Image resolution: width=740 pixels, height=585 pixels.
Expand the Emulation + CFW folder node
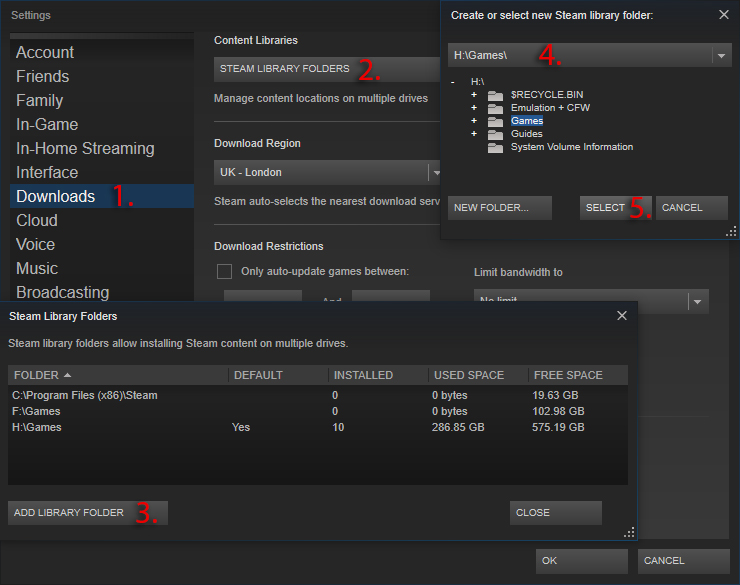(x=474, y=108)
